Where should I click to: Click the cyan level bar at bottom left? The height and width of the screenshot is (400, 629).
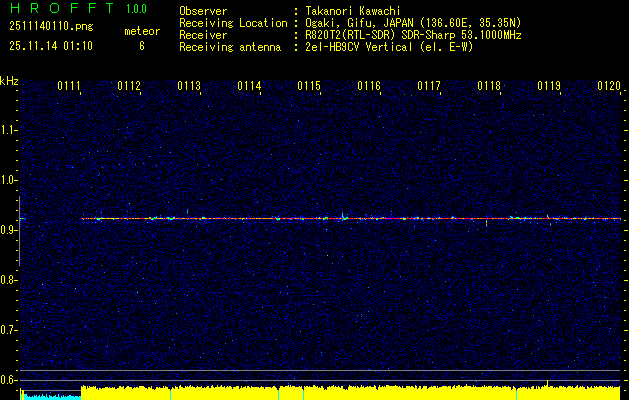pyautogui.click(x=50, y=396)
